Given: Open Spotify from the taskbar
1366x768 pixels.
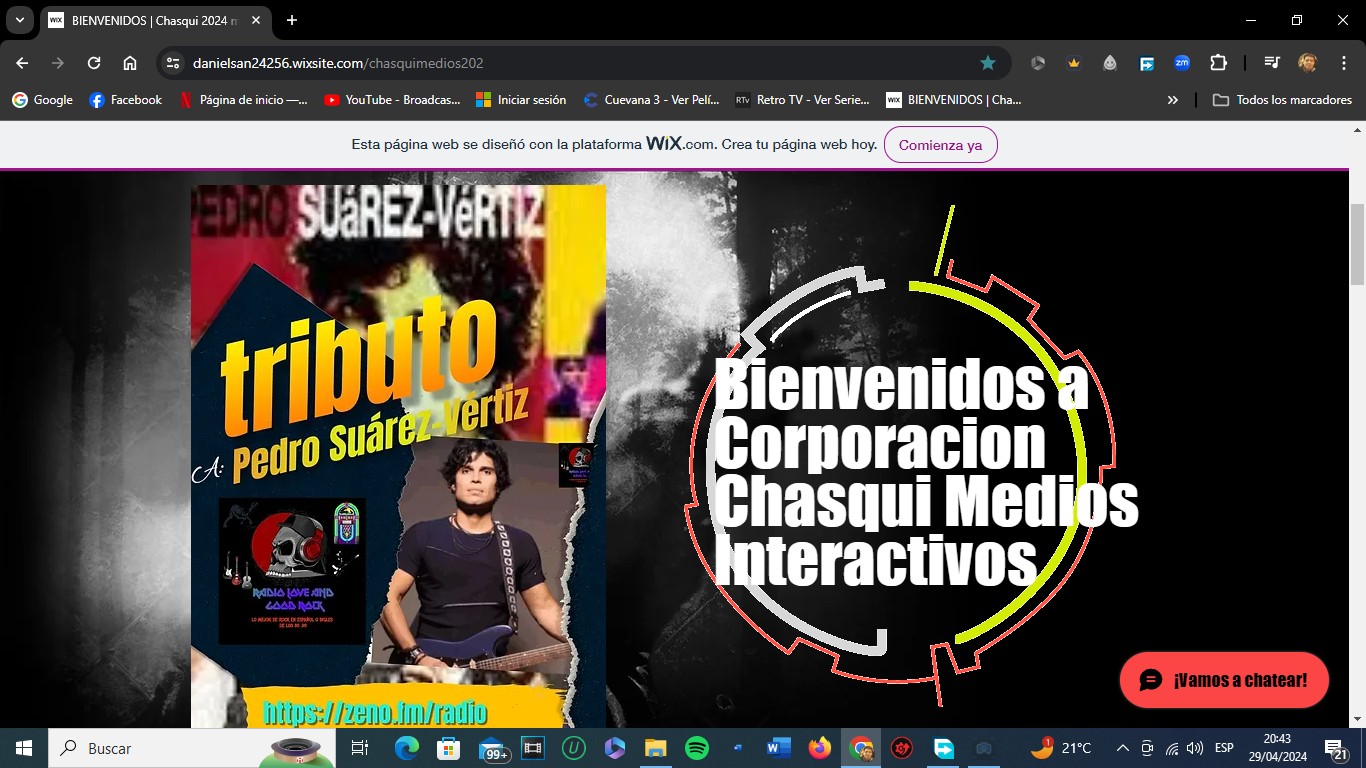Looking at the screenshot, I should tap(697, 748).
